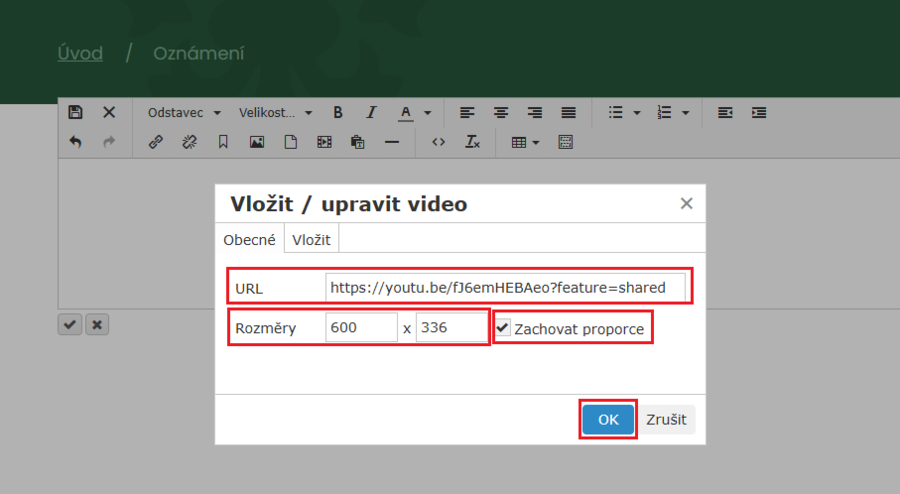Click the undo arrow icon
Image resolution: width=900 pixels, height=494 pixels.
[x=75, y=142]
